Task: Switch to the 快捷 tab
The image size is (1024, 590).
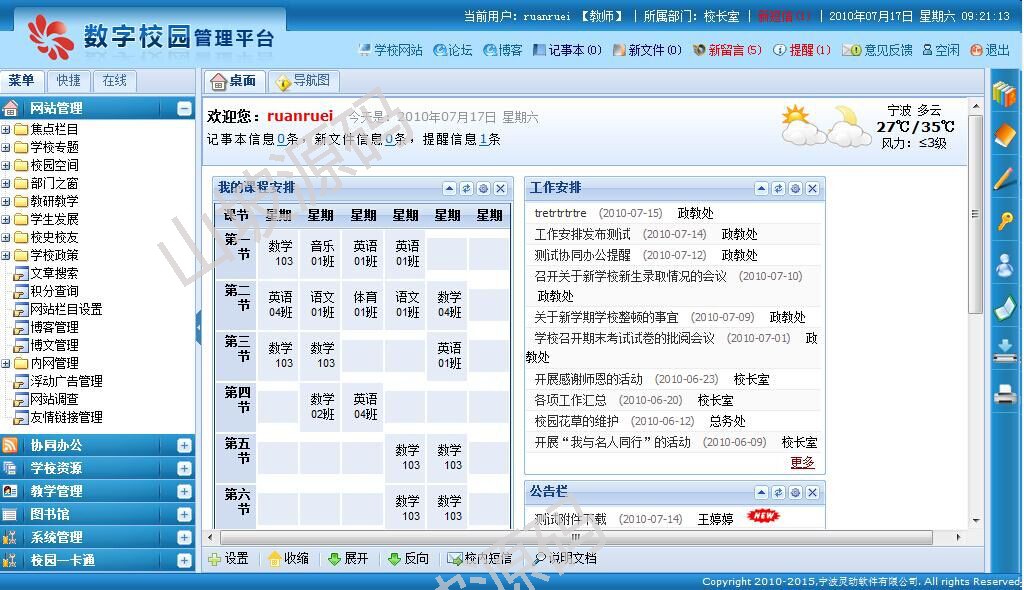Action: coord(69,81)
